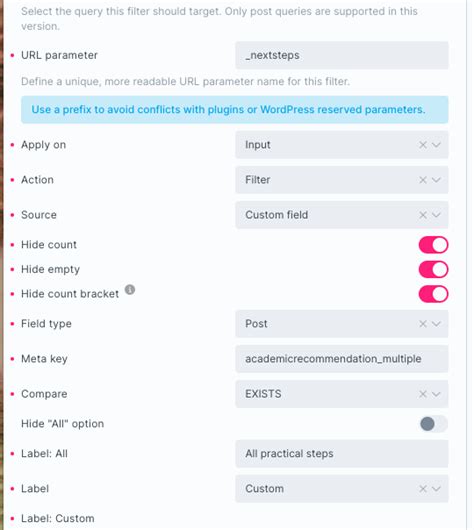
Task: Focus the Label: All text field
Action: (342, 454)
